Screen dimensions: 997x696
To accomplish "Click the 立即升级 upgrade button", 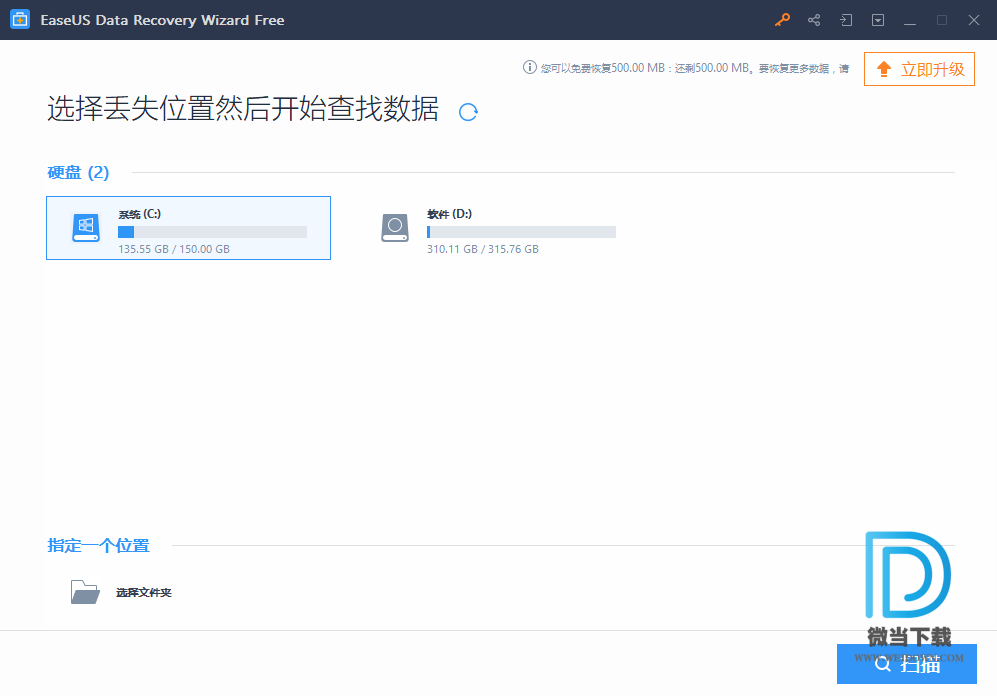I will click(x=919, y=69).
